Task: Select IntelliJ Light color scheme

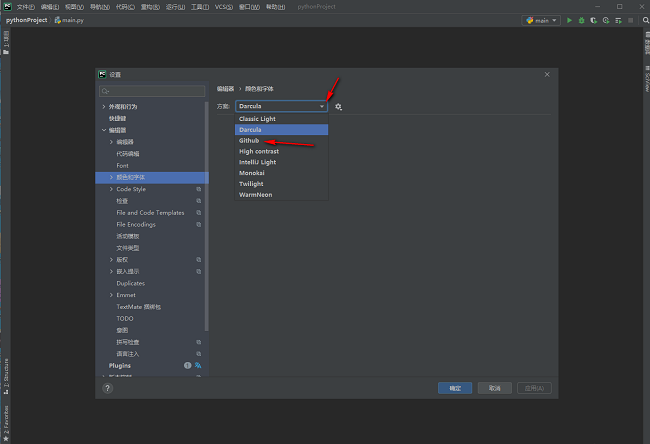Action: (x=281, y=162)
